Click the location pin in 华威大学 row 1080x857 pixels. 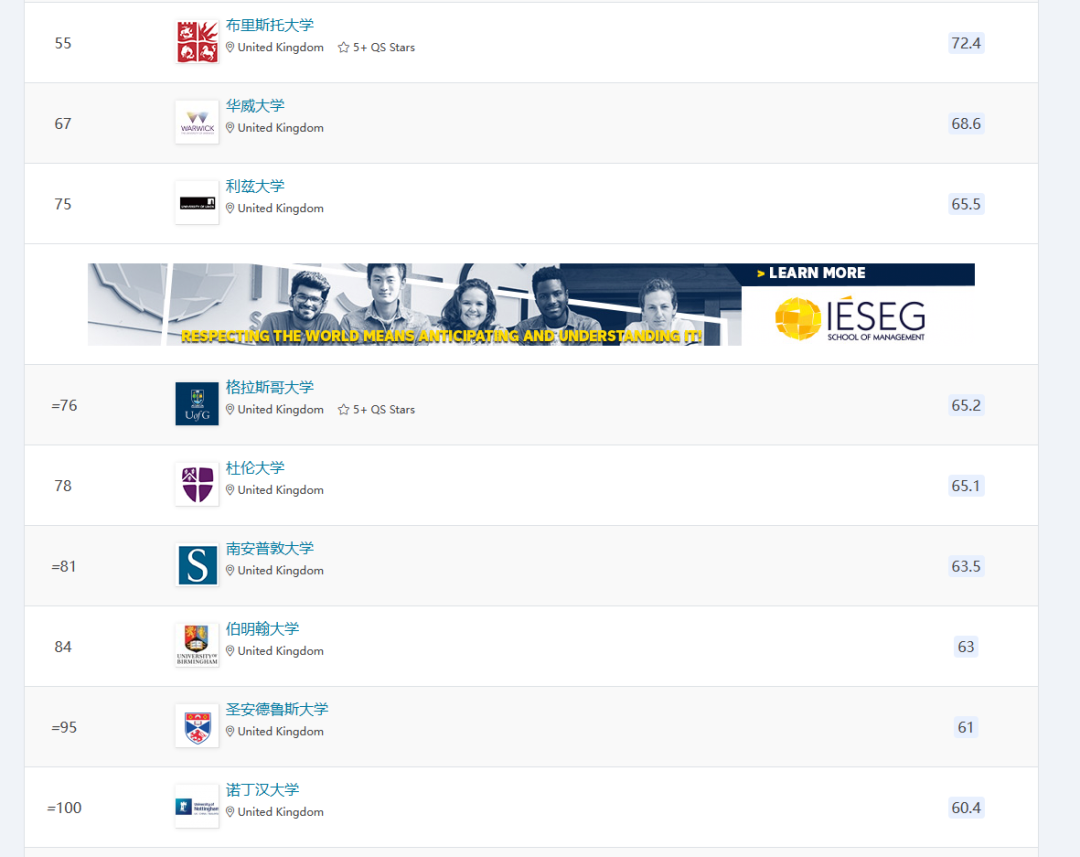pos(230,128)
